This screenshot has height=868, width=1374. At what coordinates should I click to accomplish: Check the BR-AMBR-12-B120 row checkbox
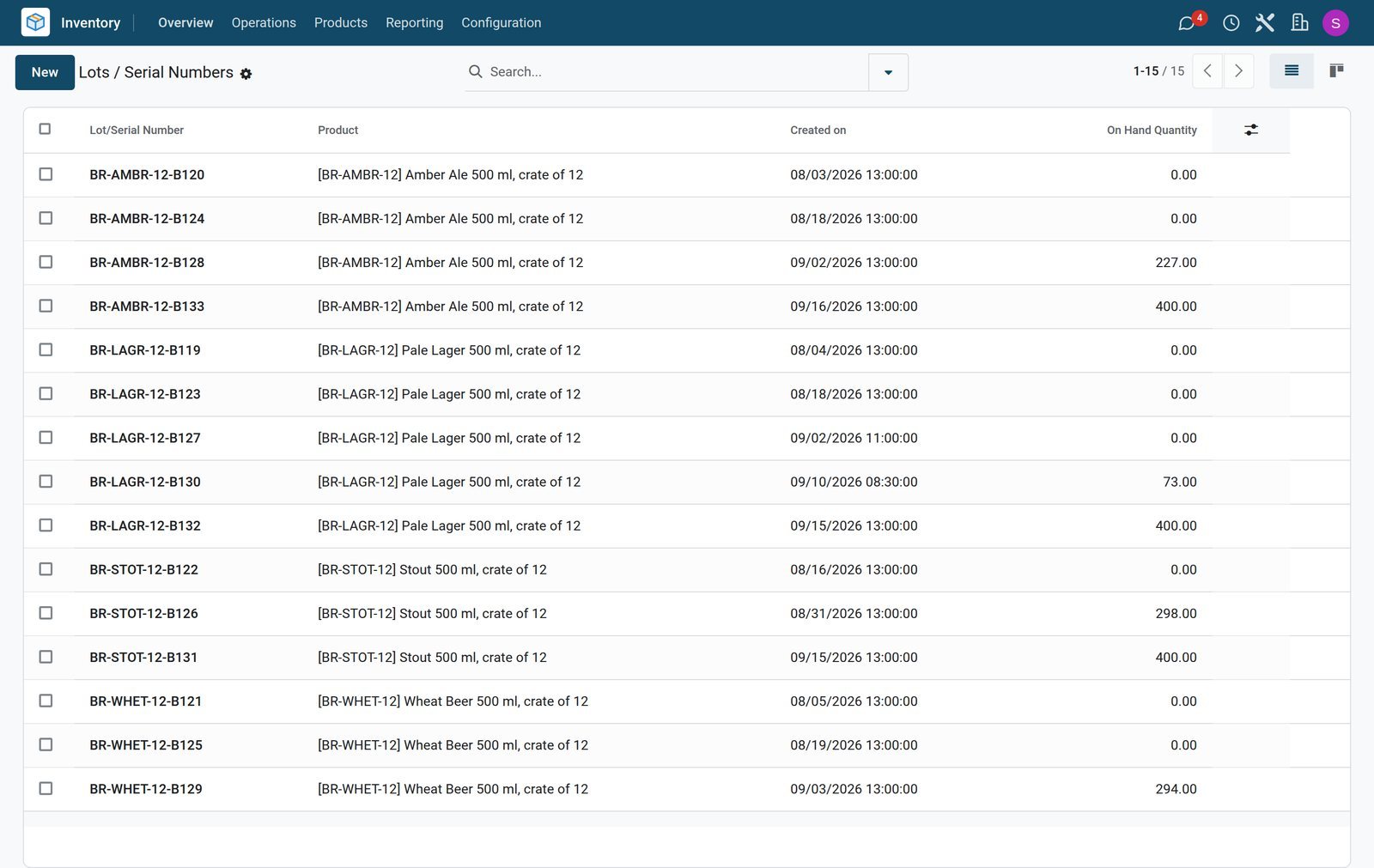click(46, 174)
